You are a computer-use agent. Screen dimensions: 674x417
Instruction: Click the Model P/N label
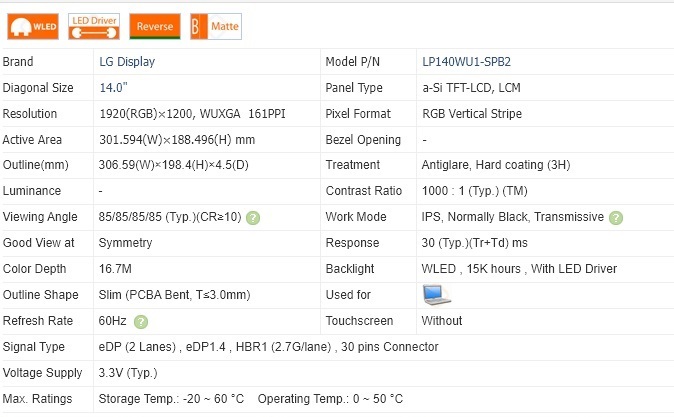coord(352,62)
